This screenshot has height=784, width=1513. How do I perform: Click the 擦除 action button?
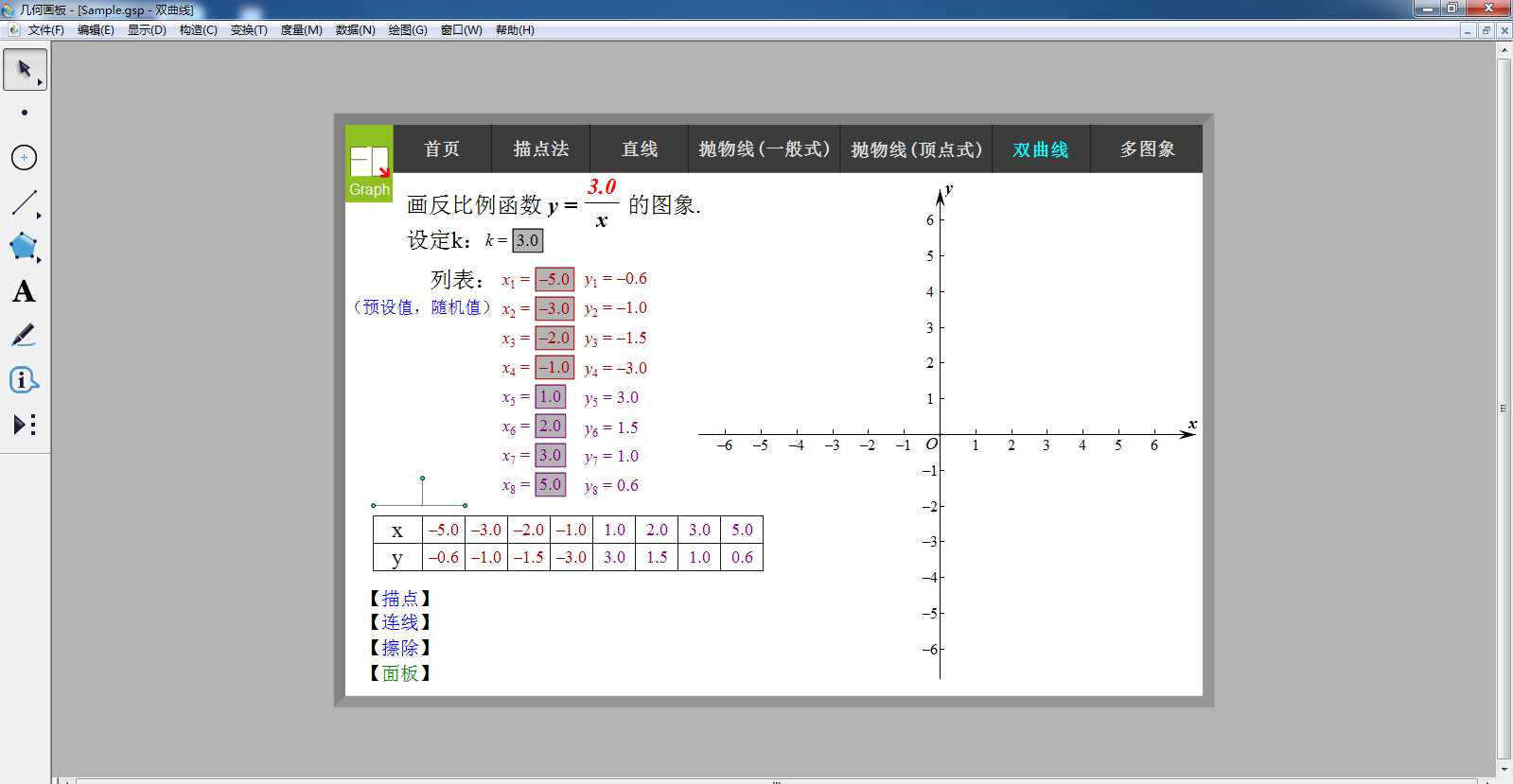[x=400, y=648]
